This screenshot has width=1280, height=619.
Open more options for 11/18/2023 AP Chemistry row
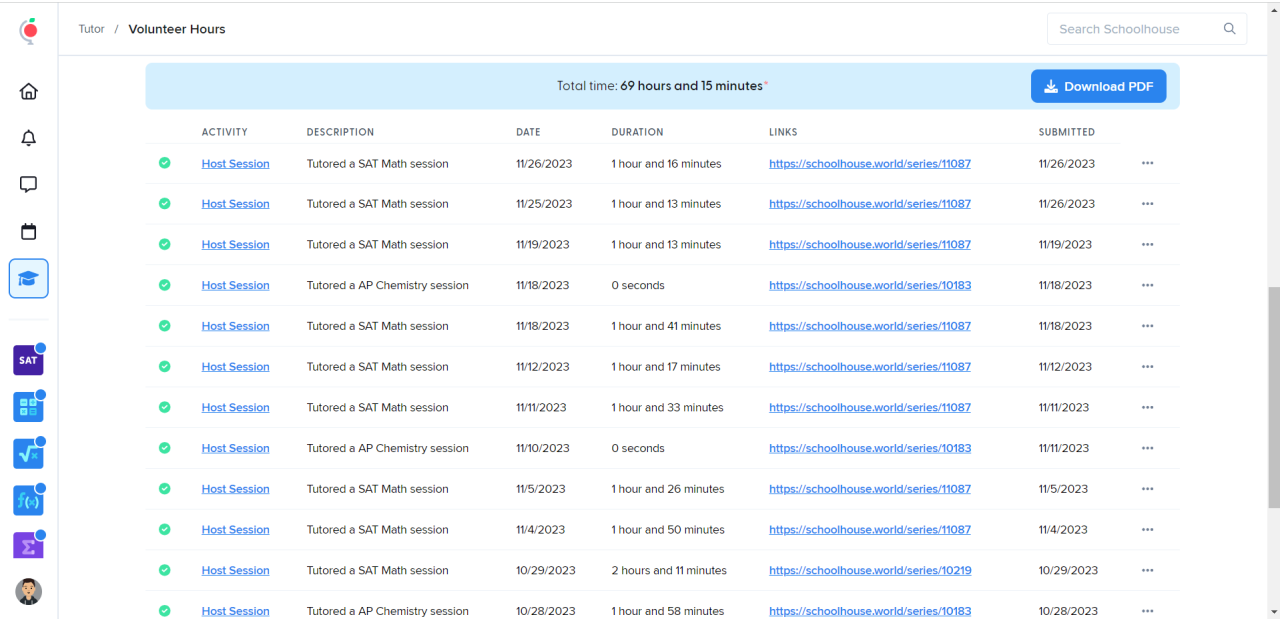tap(1147, 285)
